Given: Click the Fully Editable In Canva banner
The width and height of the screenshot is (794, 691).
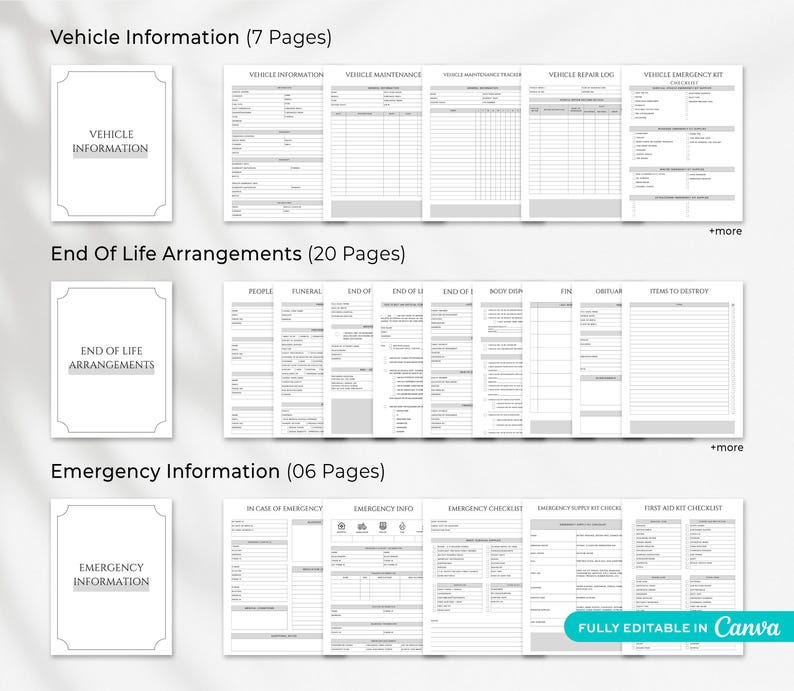Looking at the screenshot, I should pos(679,627).
